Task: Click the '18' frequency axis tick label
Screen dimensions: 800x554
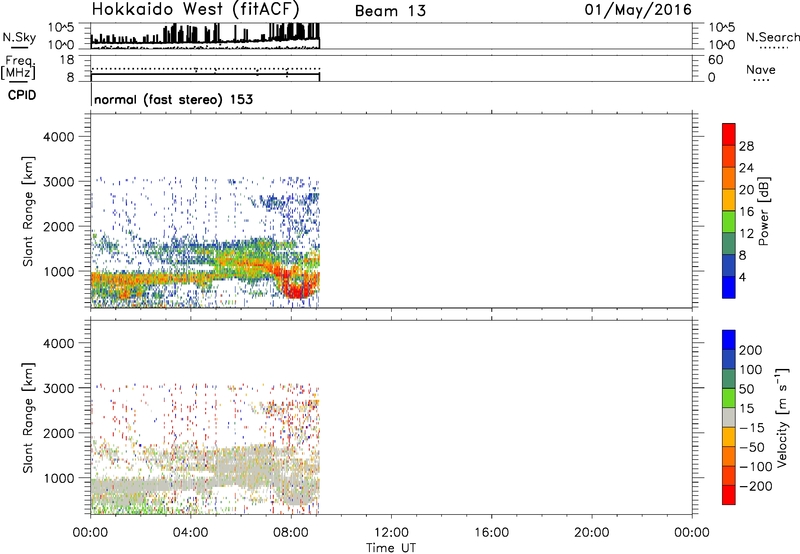Action: [x=66, y=60]
